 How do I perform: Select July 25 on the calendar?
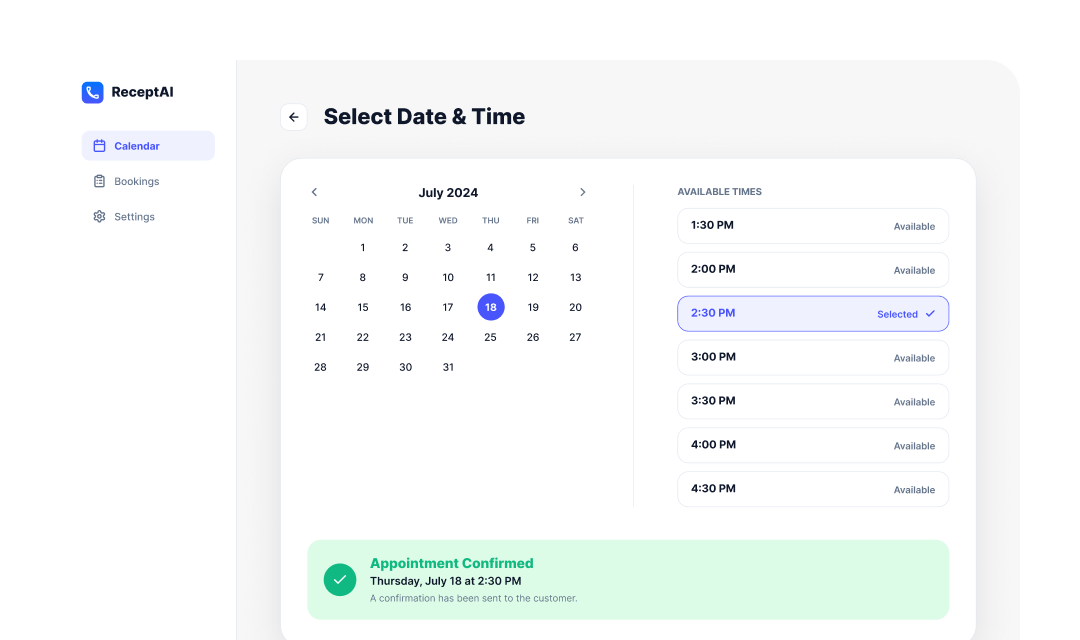[490, 337]
